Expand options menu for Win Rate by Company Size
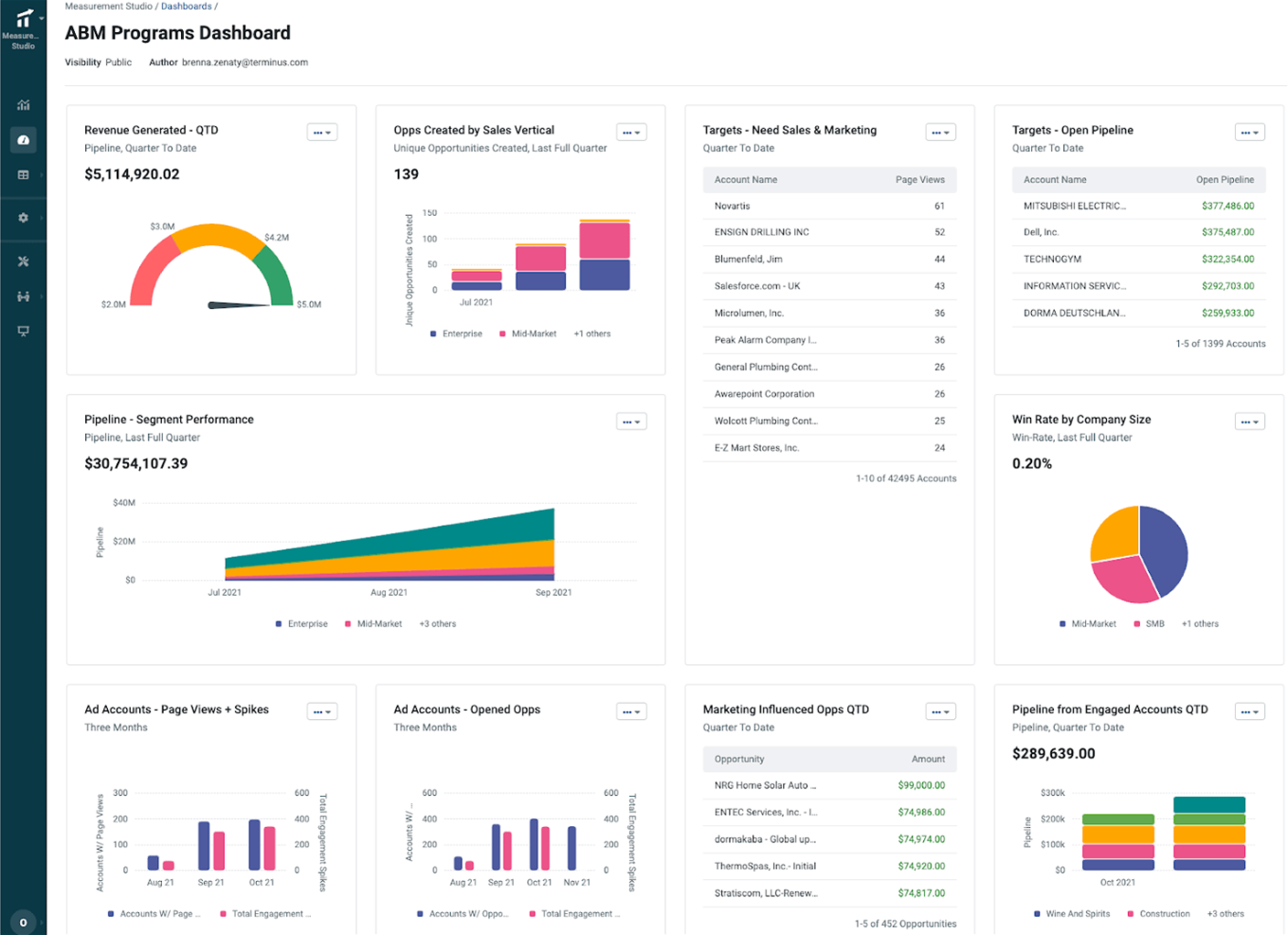 pos(1250,422)
